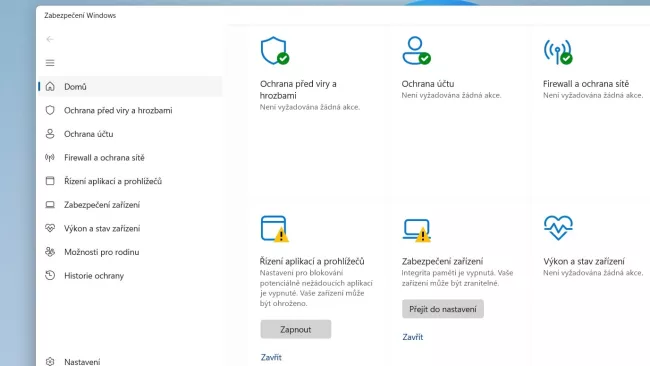Click the Zabezpečení Windows window title

coord(80,15)
